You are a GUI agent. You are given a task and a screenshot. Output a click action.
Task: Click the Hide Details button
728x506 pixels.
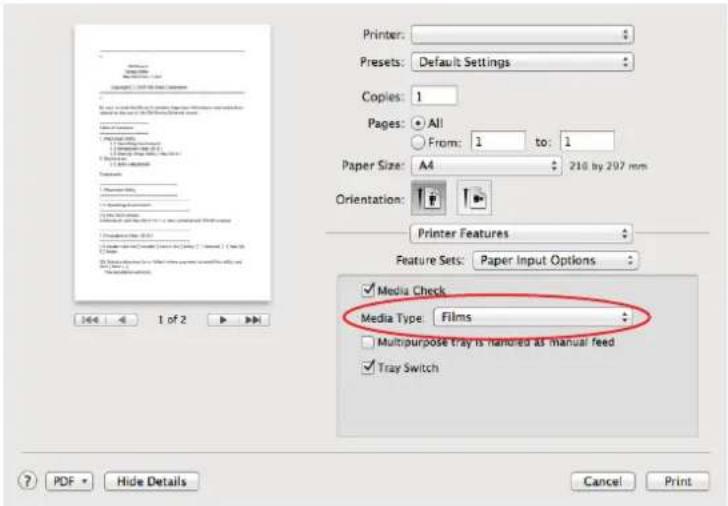pyautogui.click(x=152, y=481)
